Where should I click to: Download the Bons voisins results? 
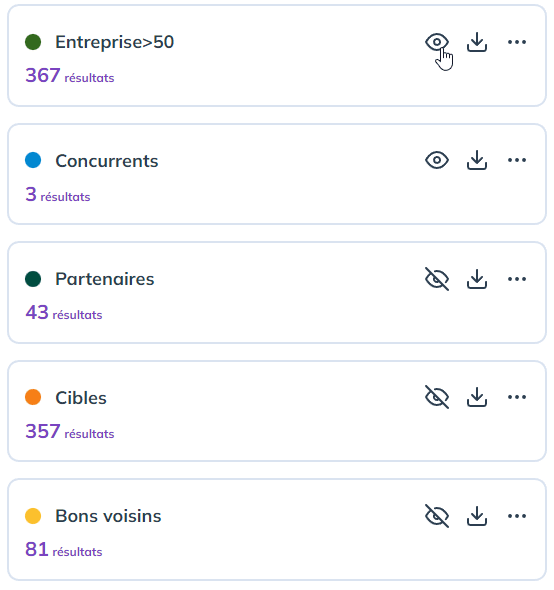coord(477,516)
